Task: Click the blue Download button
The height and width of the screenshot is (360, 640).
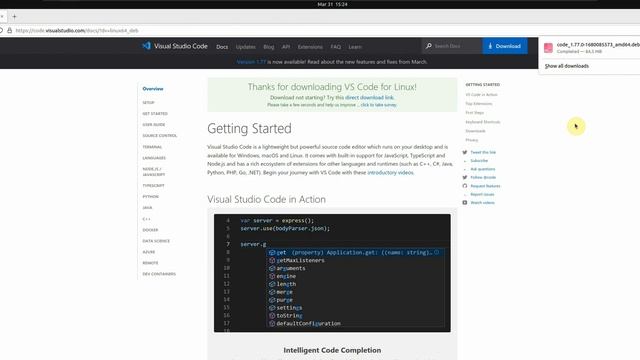Action: tap(505, 46)
